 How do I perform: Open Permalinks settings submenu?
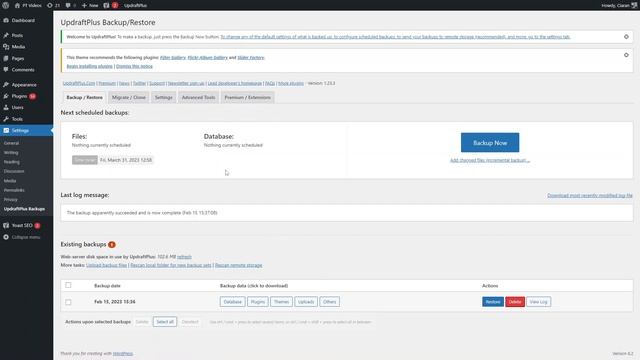[14, 190]
